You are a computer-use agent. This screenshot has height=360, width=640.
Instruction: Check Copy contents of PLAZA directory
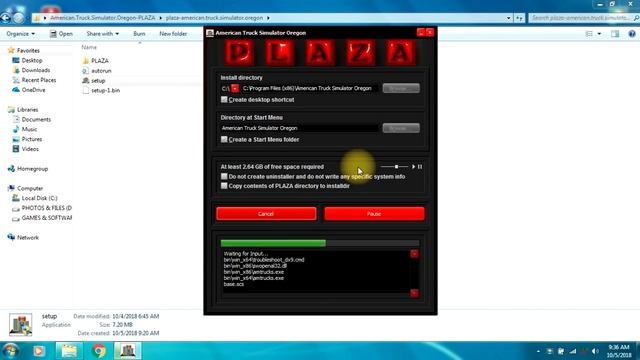[x=224, y=186]
